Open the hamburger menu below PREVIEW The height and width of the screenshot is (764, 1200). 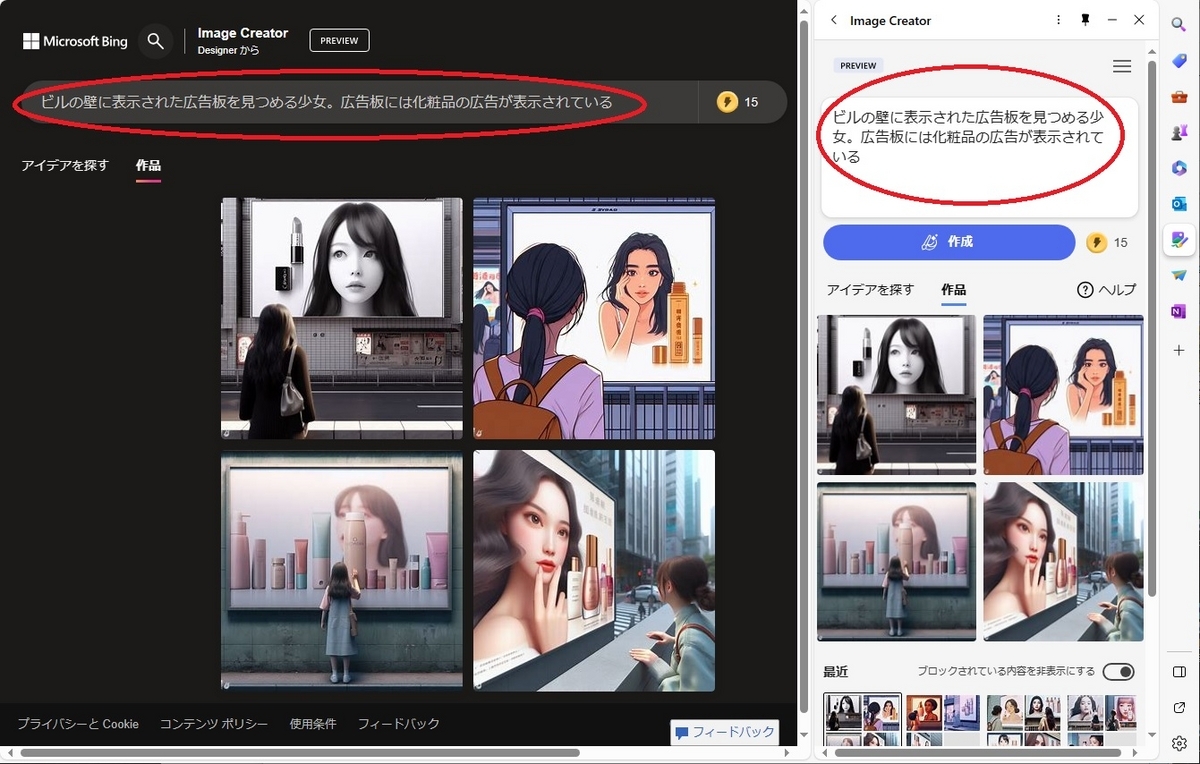pos(1122,66)
